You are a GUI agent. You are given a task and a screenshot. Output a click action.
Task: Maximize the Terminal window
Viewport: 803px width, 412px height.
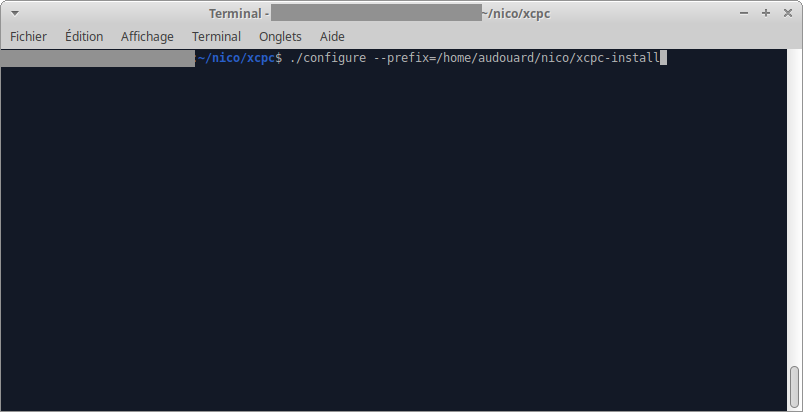[x=766, y=14]
